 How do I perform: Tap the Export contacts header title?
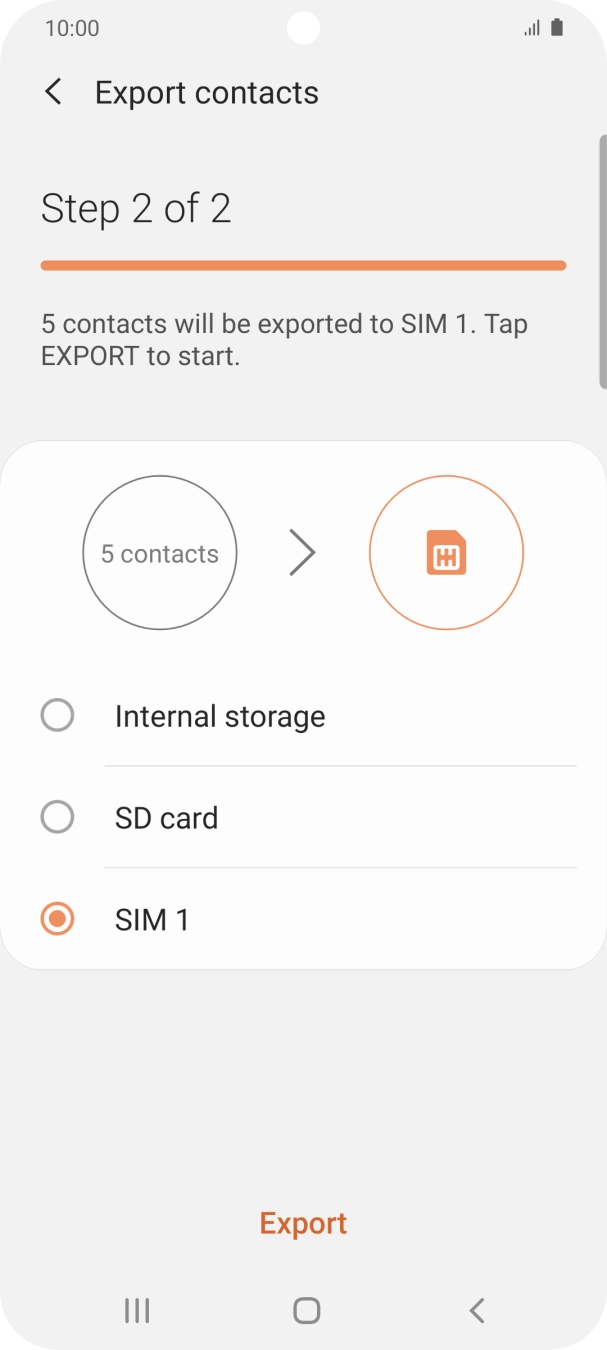pyautogui.click(x=207, y=93)
